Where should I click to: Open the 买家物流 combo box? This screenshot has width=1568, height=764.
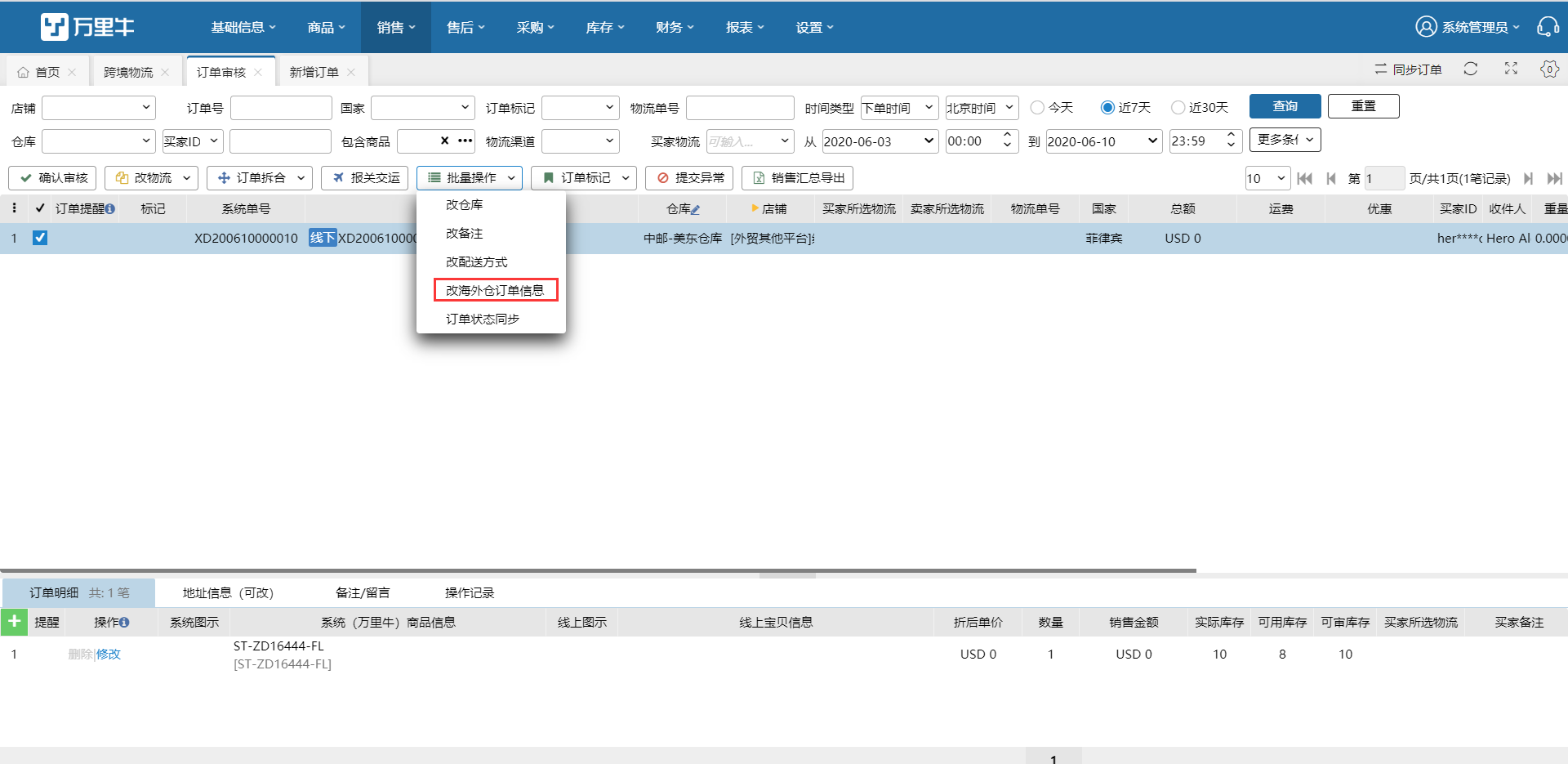pyautogui.click(x=750, y=141)
